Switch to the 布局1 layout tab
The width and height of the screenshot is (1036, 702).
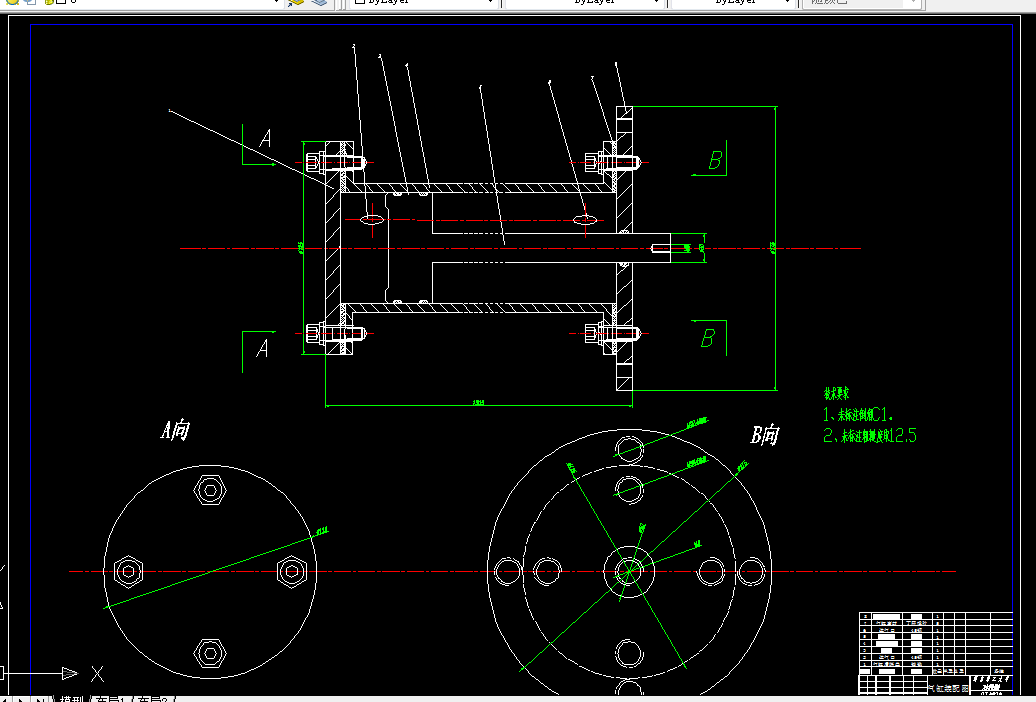112,699
